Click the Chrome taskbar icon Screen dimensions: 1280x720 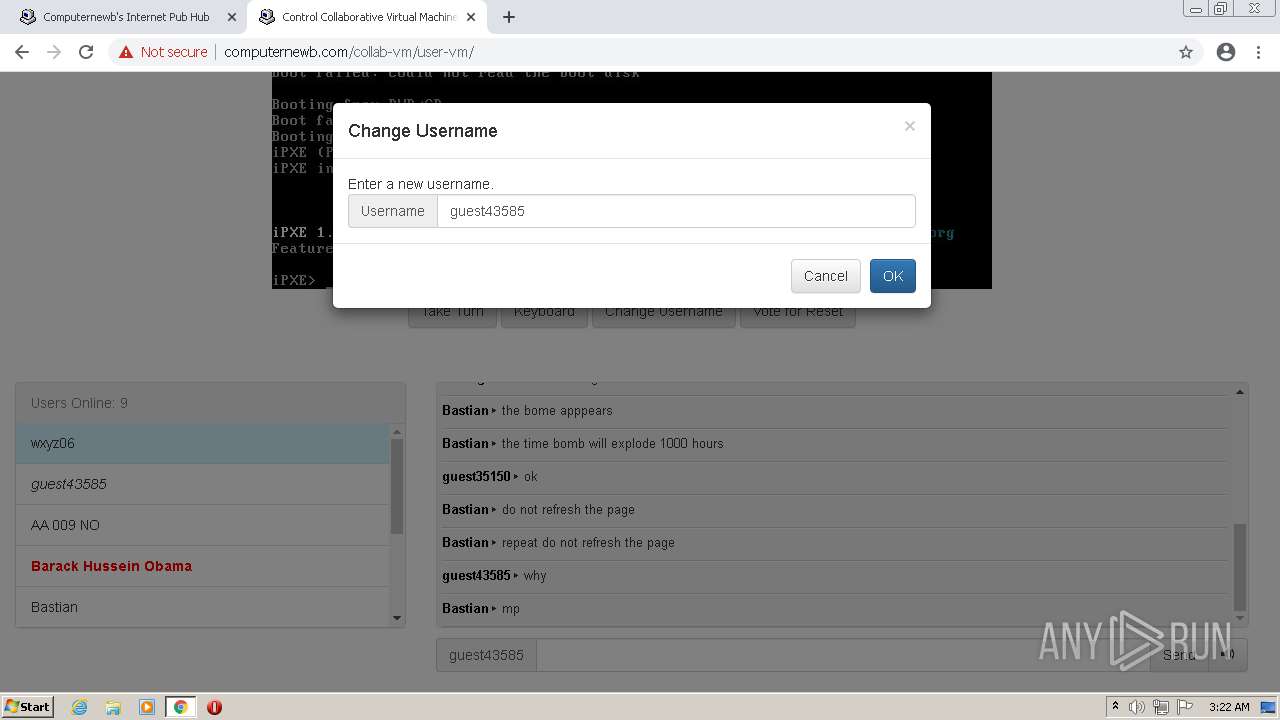(x=180, y=707)
